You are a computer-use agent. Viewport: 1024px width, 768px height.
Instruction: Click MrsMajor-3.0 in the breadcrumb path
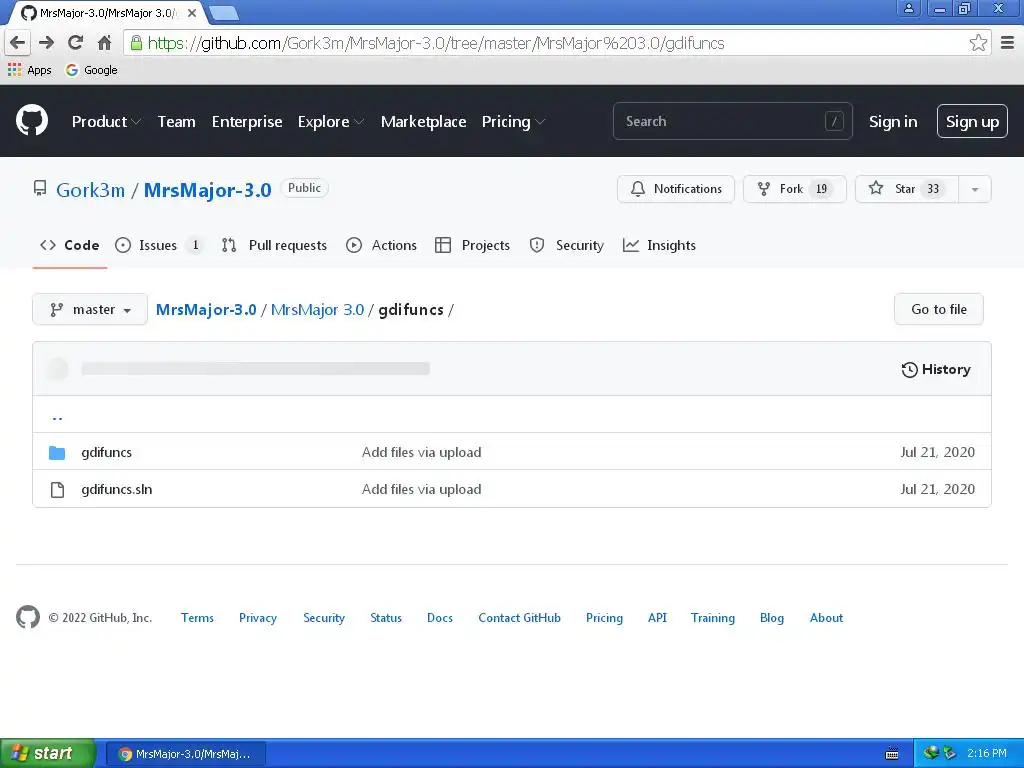(x=206, y=310)
